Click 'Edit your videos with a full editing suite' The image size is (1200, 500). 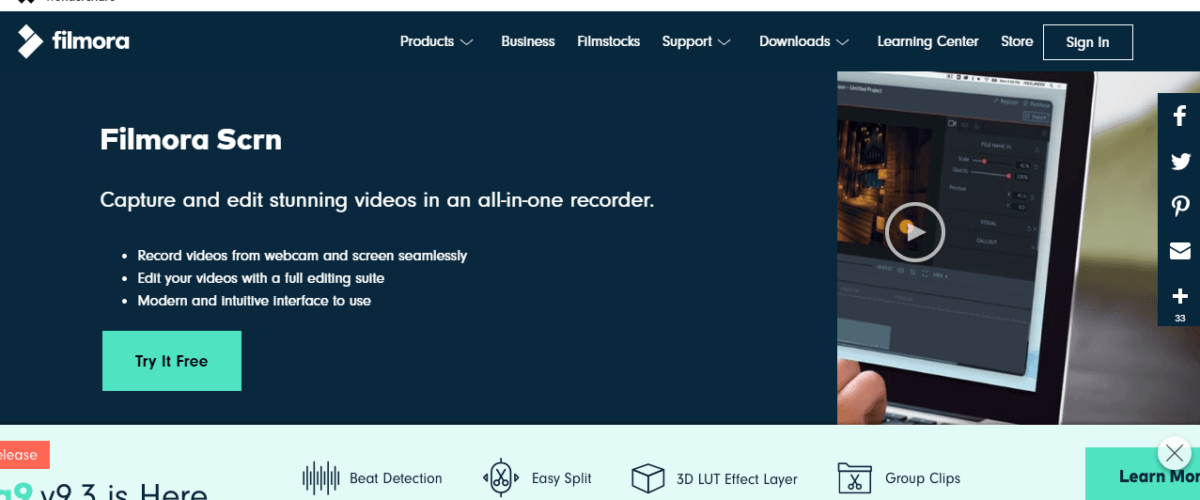[261, 278]
